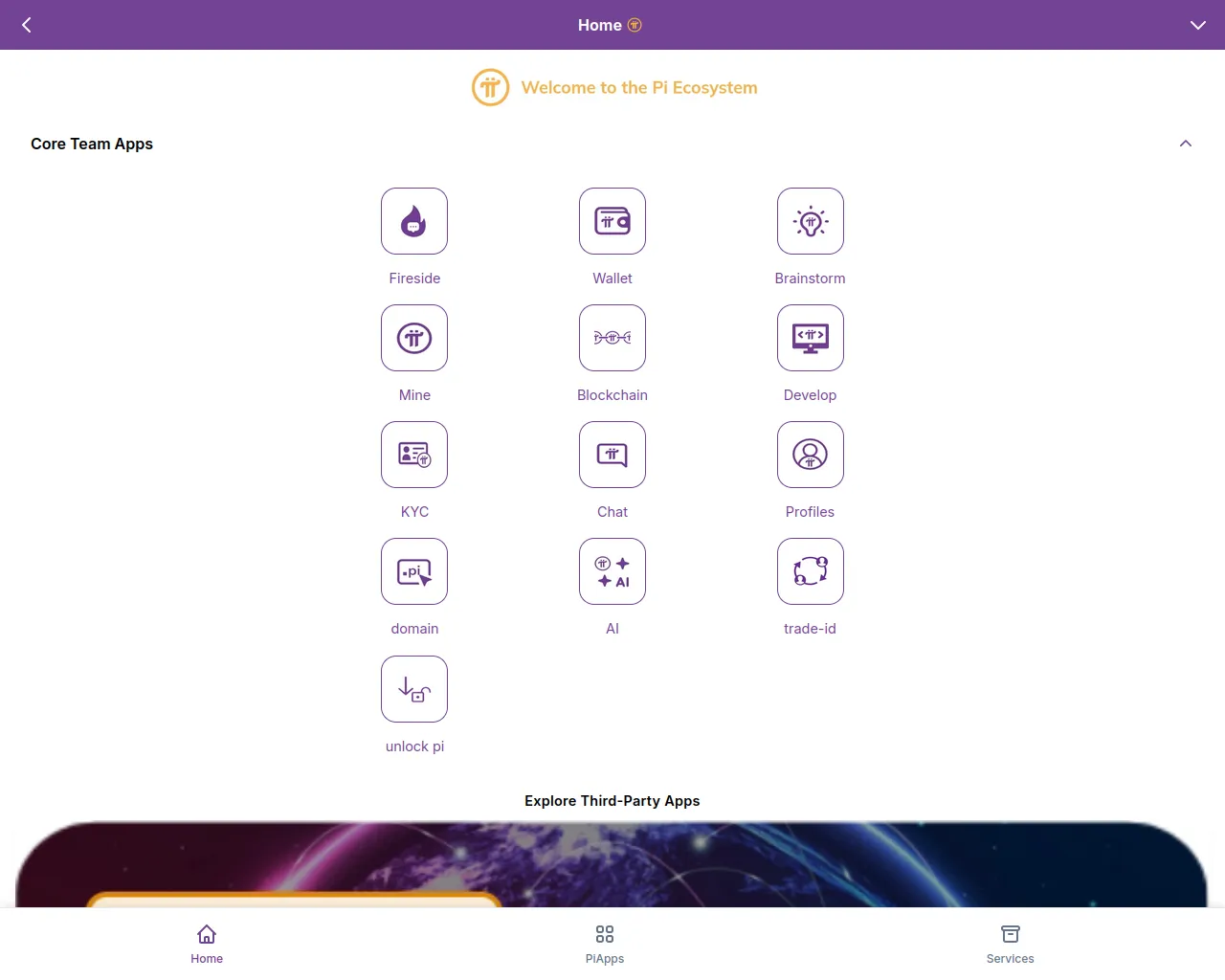This screenshot has width=1225, height=980.
Task: Click the Profiles label
Action: tap(811, 512)
